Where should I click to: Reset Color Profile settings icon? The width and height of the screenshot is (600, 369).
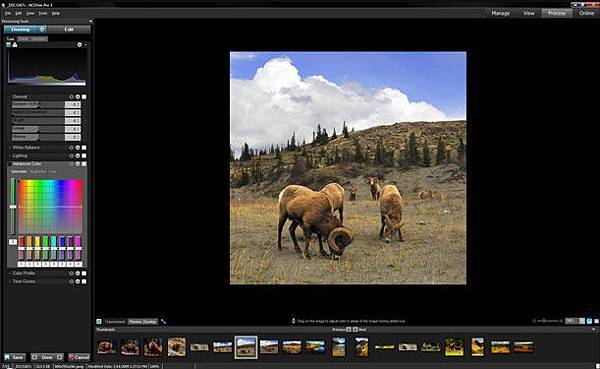pyautogui.click(x=71, y=274)
